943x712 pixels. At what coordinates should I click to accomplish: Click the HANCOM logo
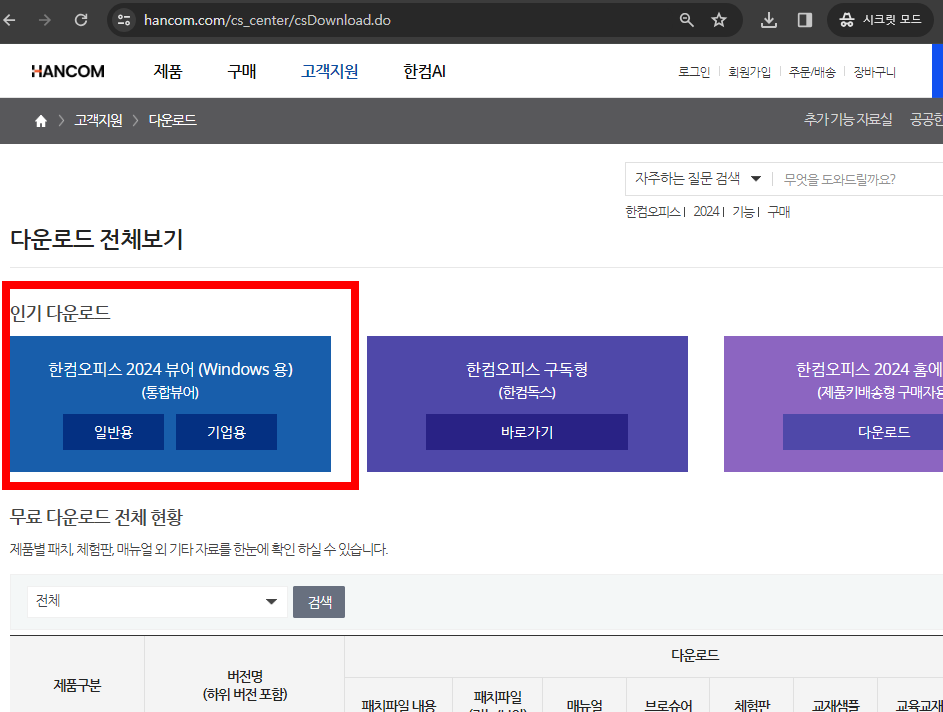67,70
